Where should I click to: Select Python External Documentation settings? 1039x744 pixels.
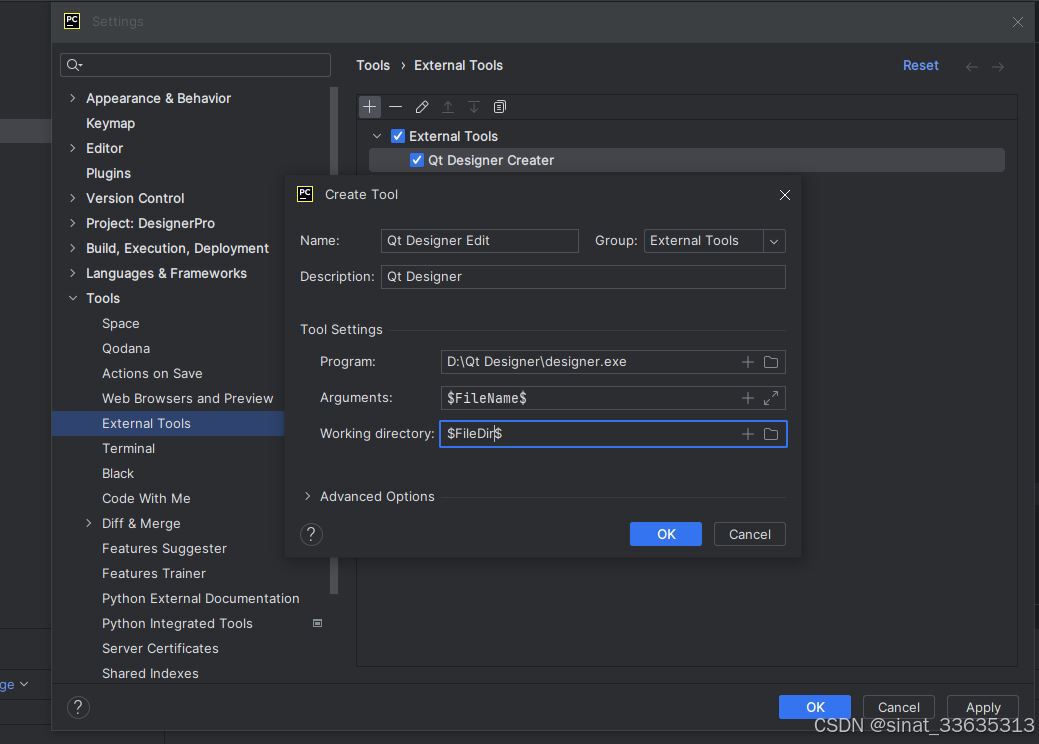201,599
